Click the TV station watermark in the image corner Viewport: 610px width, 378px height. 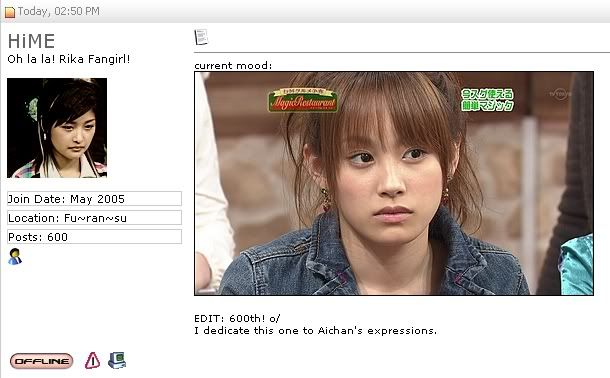(x=560, y=94)
